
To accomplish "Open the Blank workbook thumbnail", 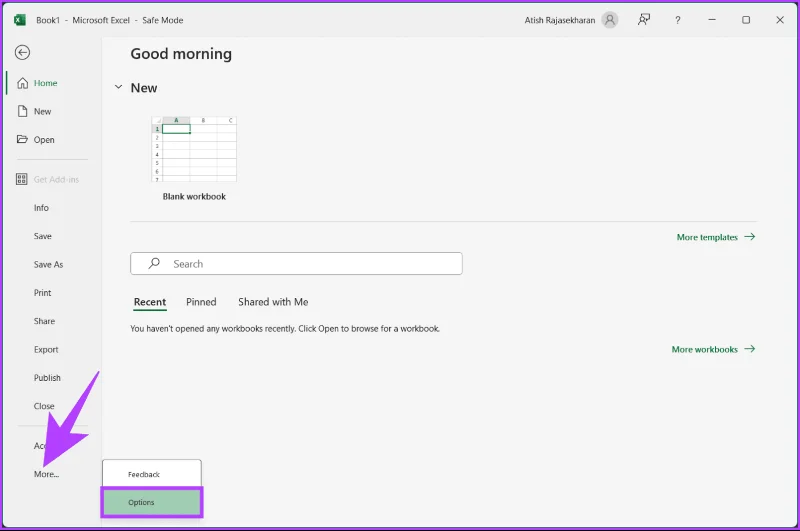I will click(194, 149).
